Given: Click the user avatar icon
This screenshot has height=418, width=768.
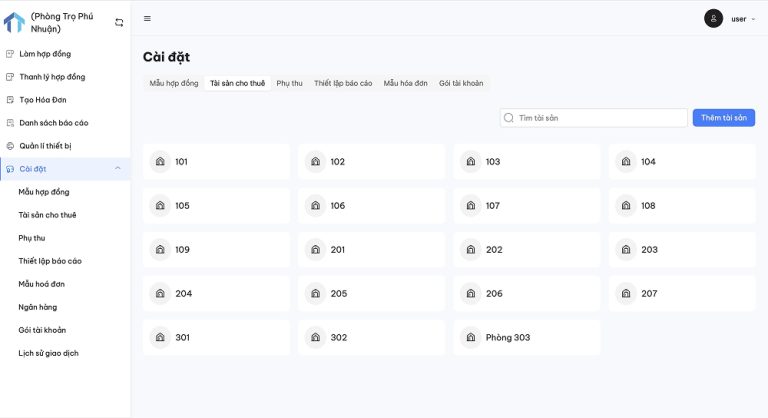Looking at the screenshot, I should (x=713, y=18).
